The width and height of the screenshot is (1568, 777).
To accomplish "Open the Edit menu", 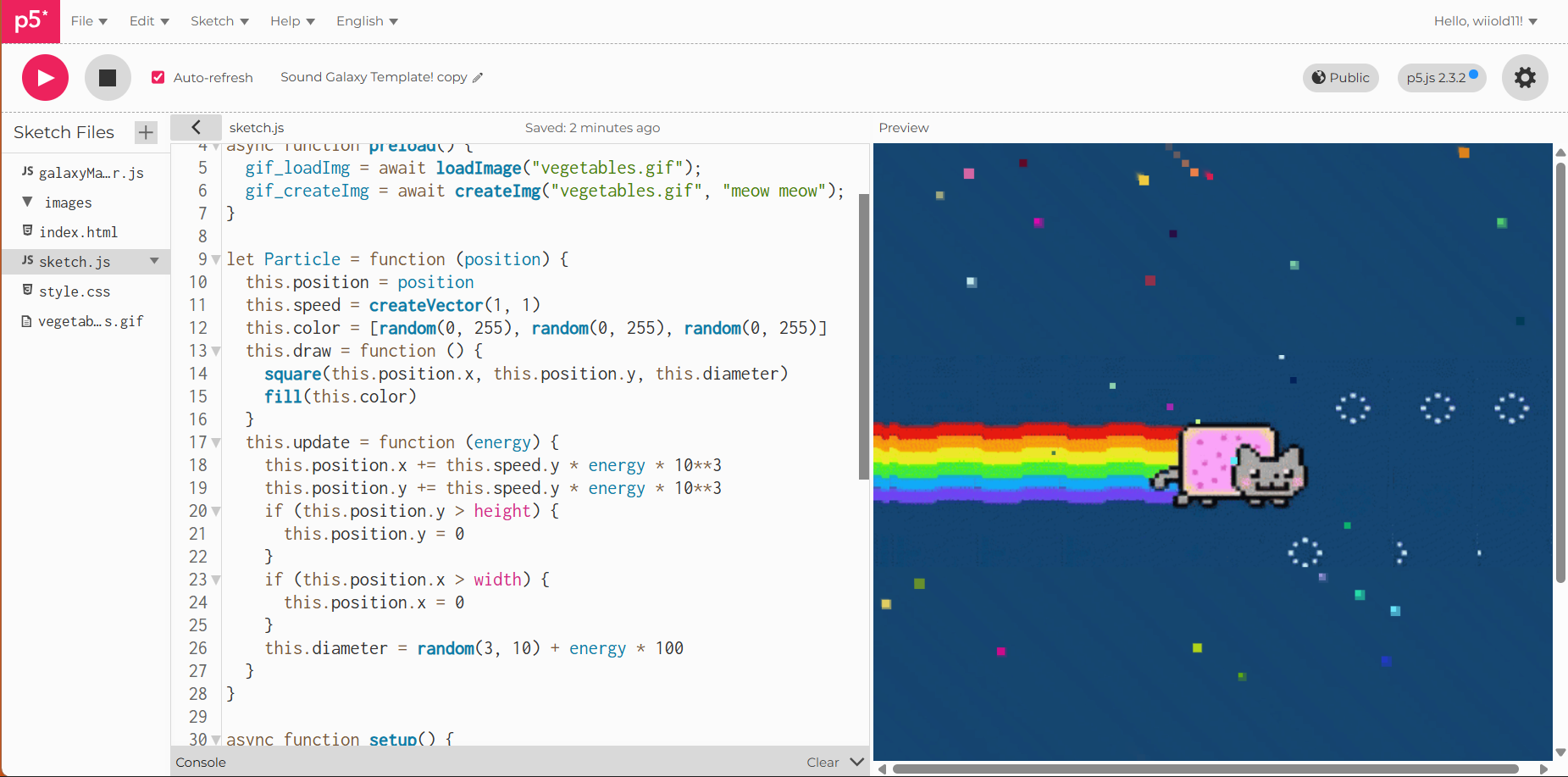I will 149,21.
